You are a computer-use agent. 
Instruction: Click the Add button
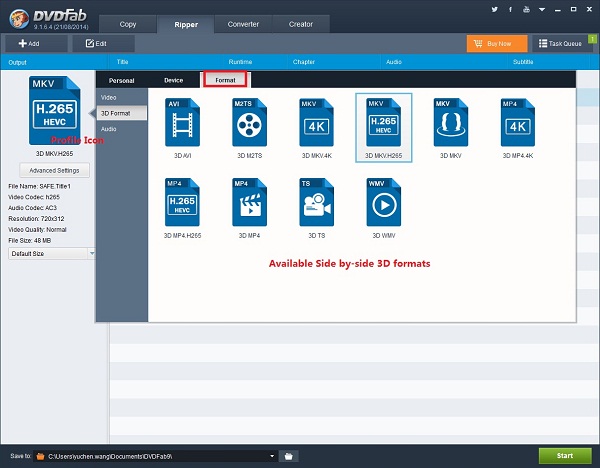[36, 44]
